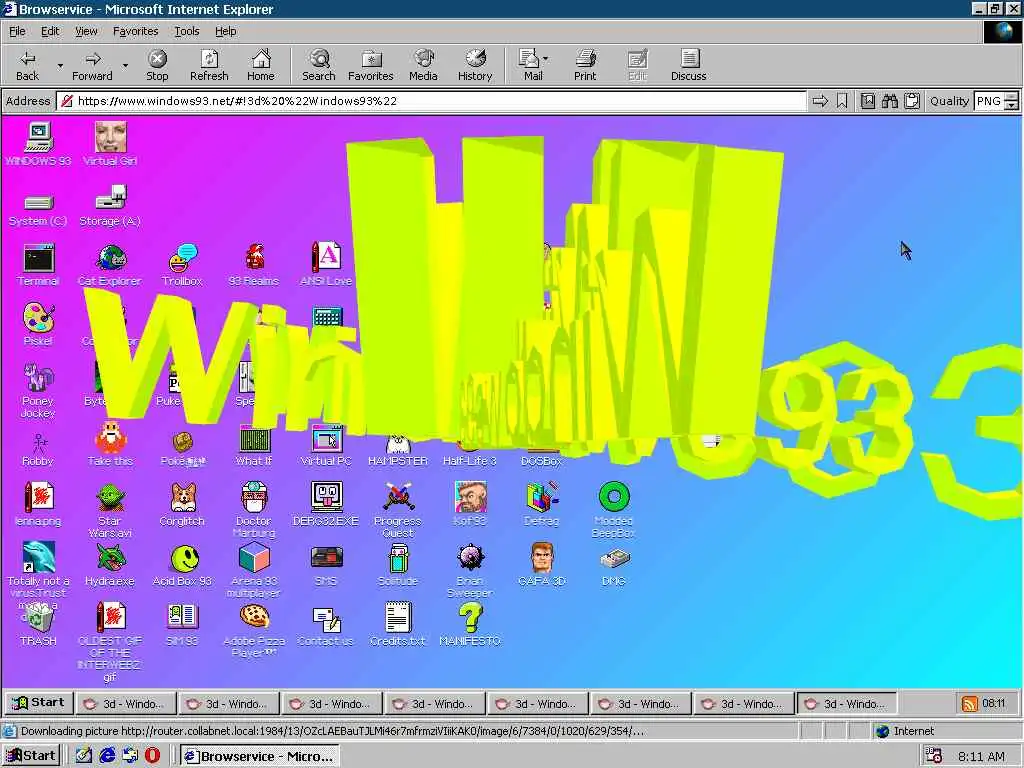
Task: Open the GAFA 3D icon
Action: [x=542, y=565]
